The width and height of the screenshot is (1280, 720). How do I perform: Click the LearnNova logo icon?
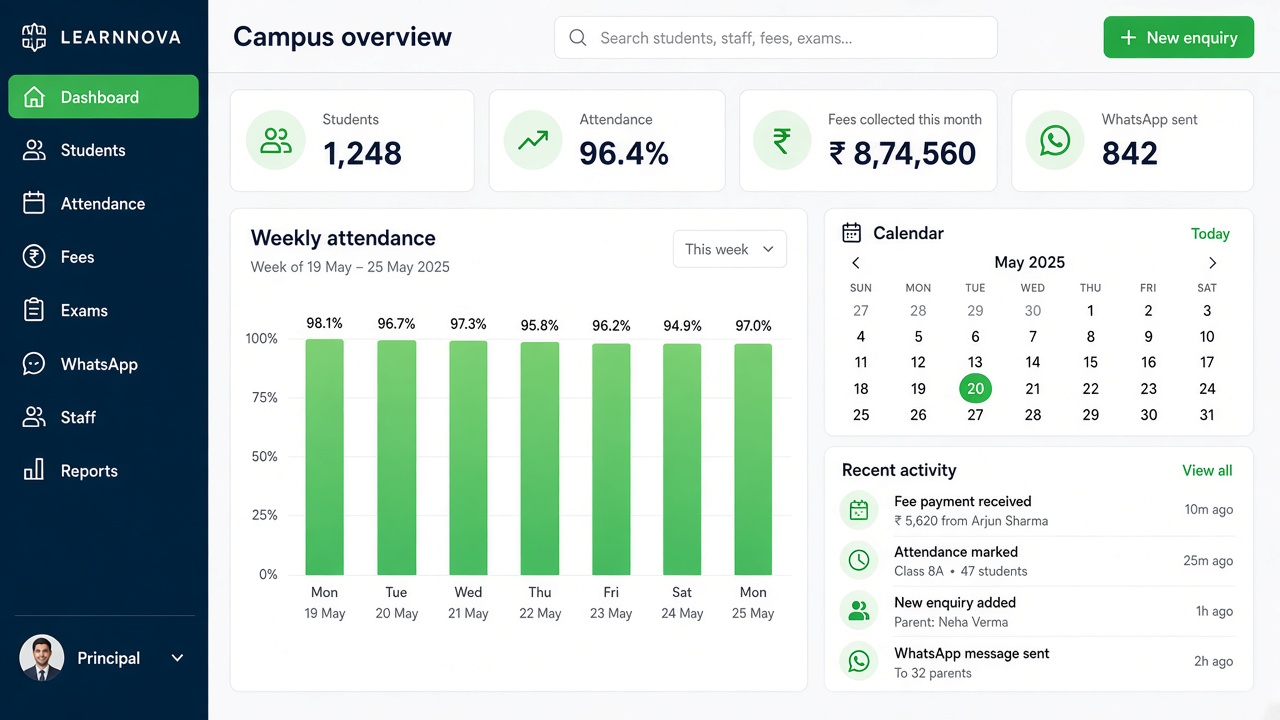(x=35, y=37)
